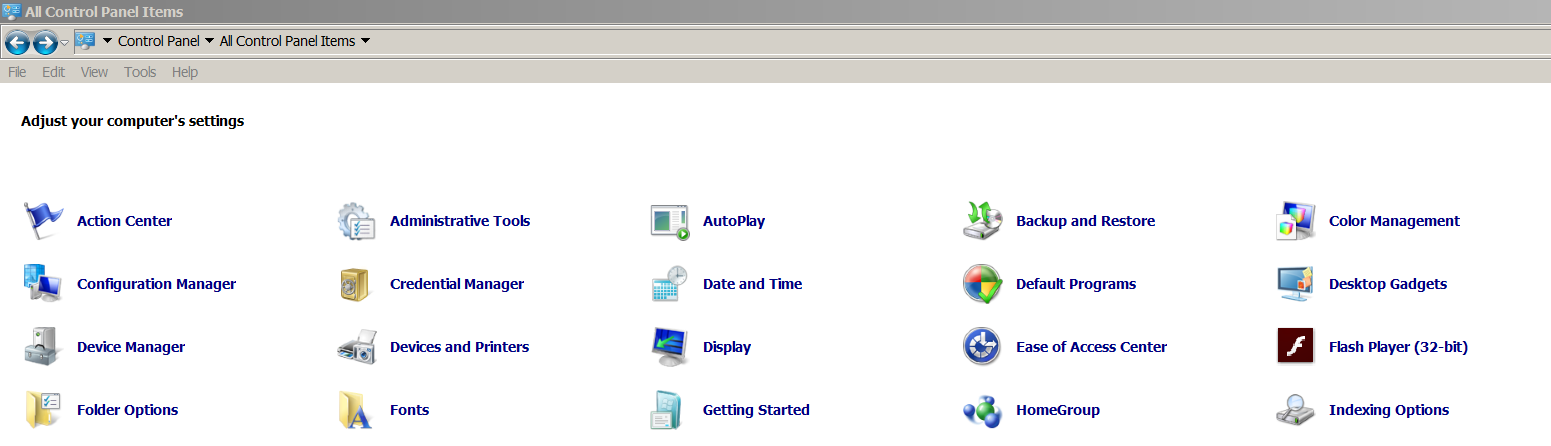Open the Tools menu
Viewport: 1551px width, 446px height.
coord(140,72)
